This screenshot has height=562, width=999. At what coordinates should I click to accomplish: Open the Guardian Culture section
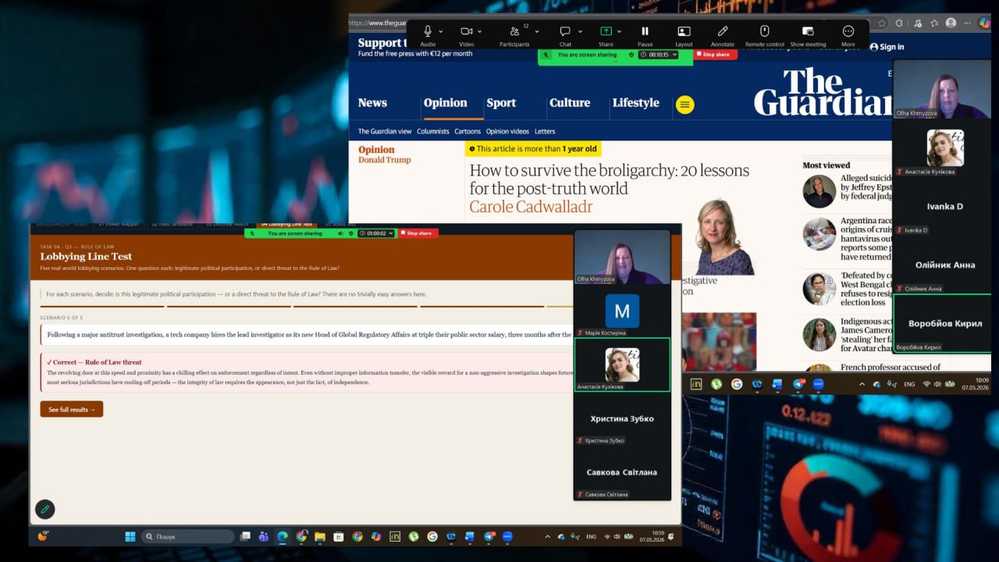[570, 103]
